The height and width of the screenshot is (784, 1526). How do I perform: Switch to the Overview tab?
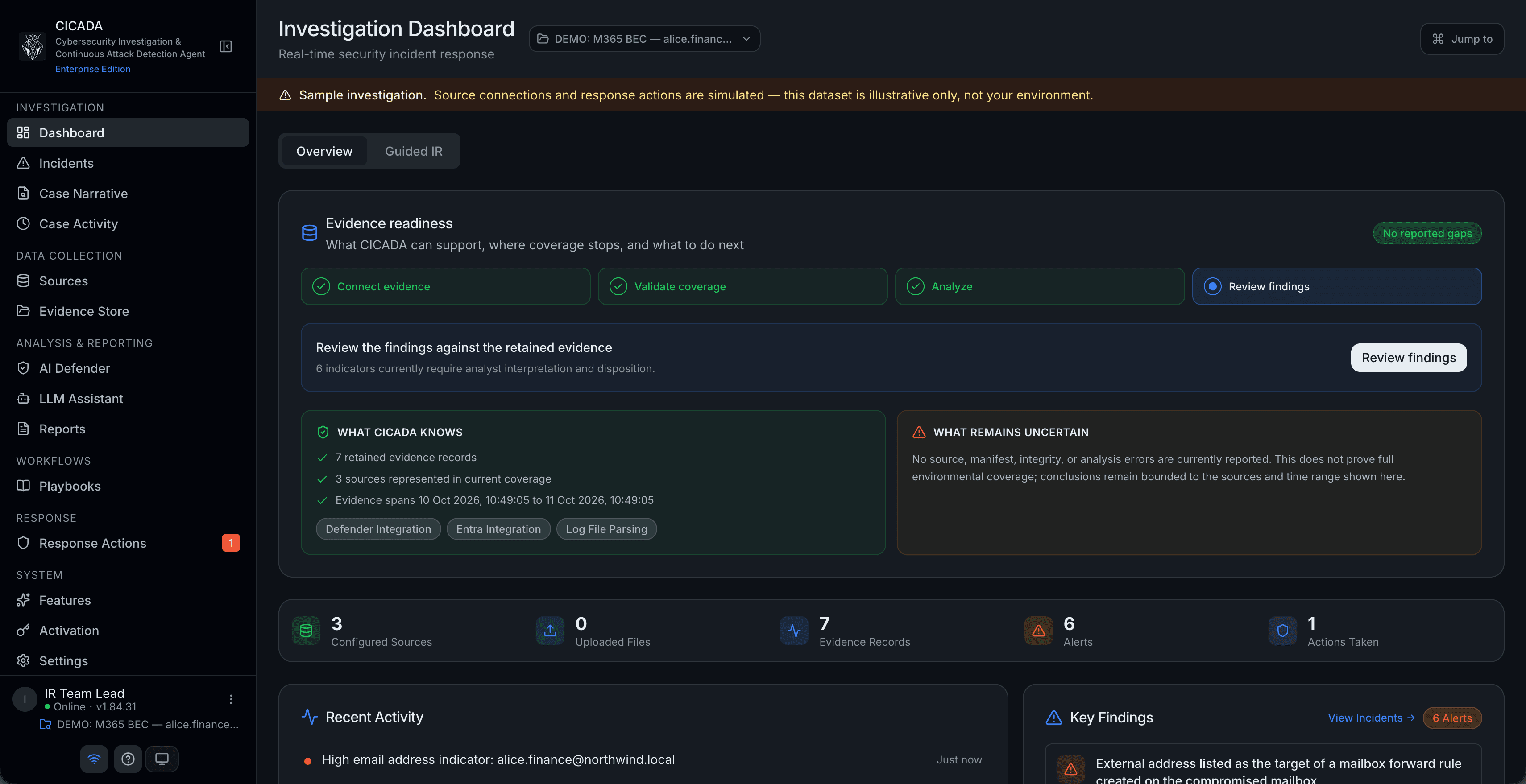click(x=324, y=151)
